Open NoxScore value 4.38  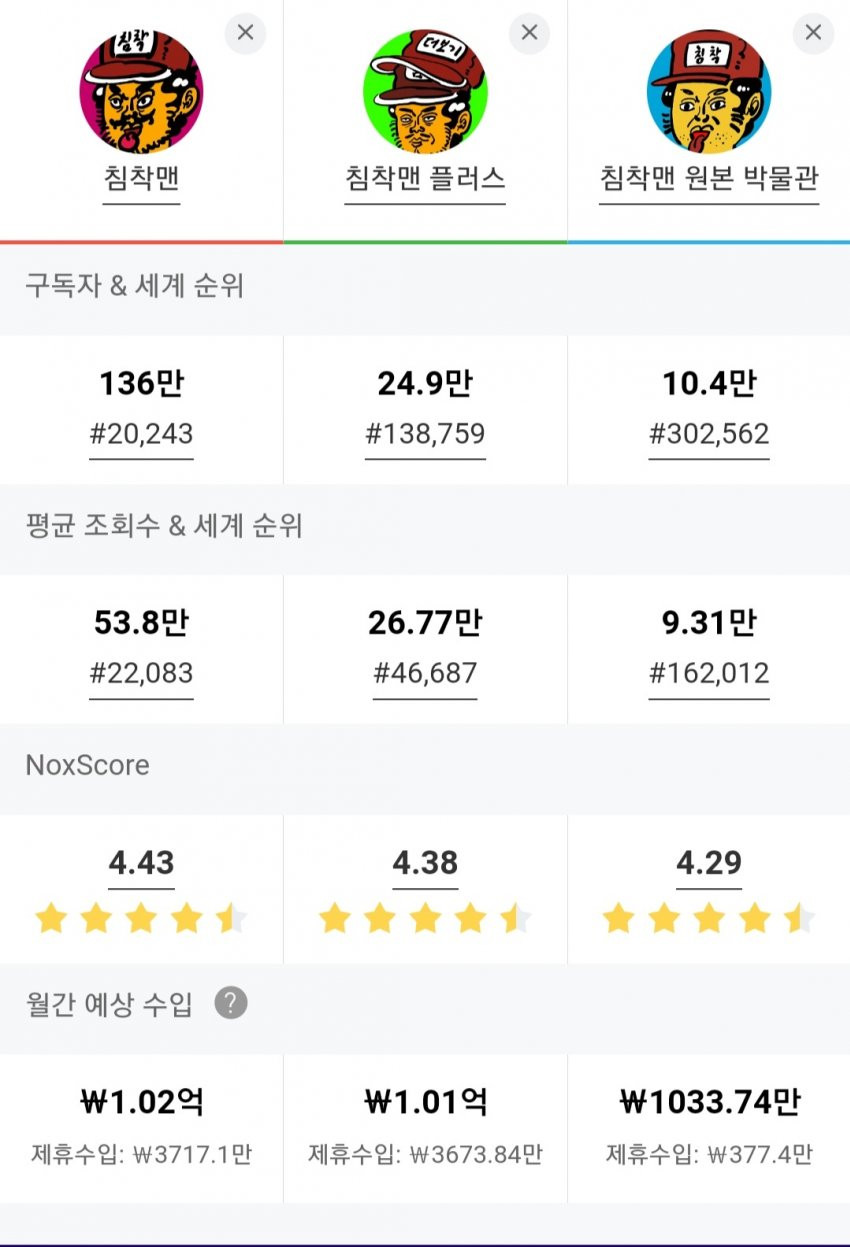tap(425, 863)
